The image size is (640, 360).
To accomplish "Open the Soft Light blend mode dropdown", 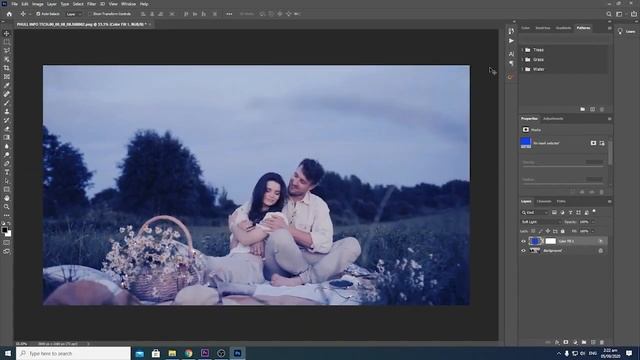I will [x=541, y=222].
